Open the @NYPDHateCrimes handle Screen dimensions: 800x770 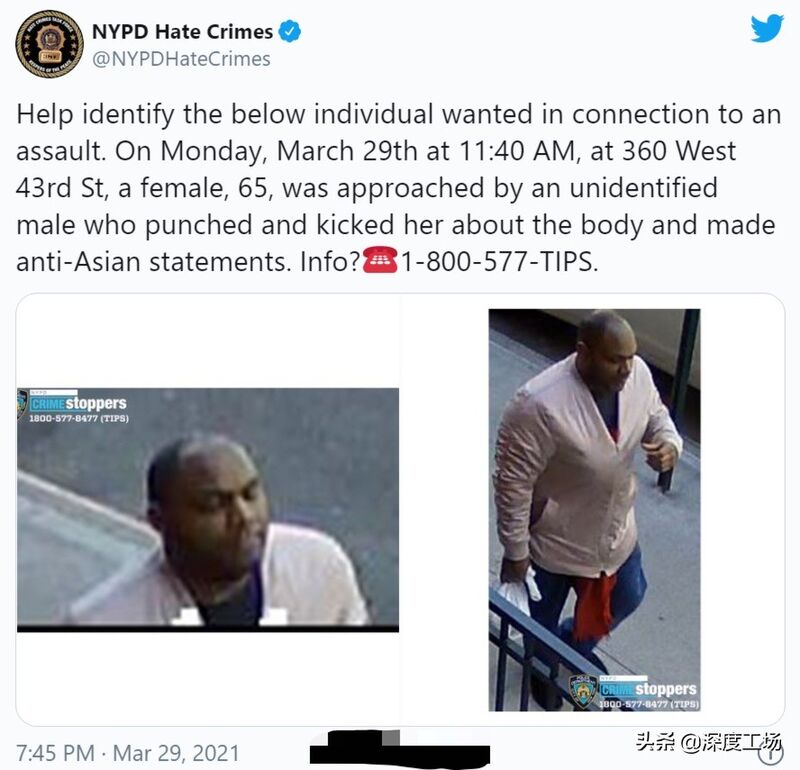coord(181,59)
